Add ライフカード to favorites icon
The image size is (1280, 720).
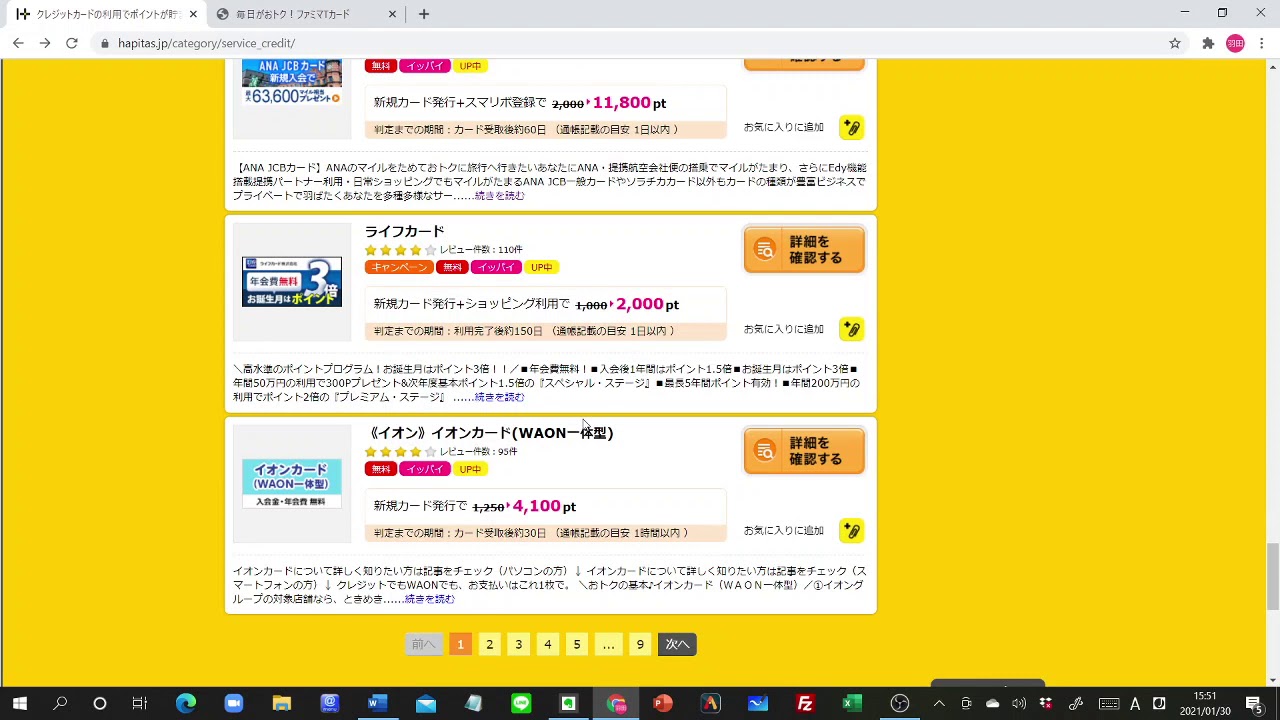[851, 329]
